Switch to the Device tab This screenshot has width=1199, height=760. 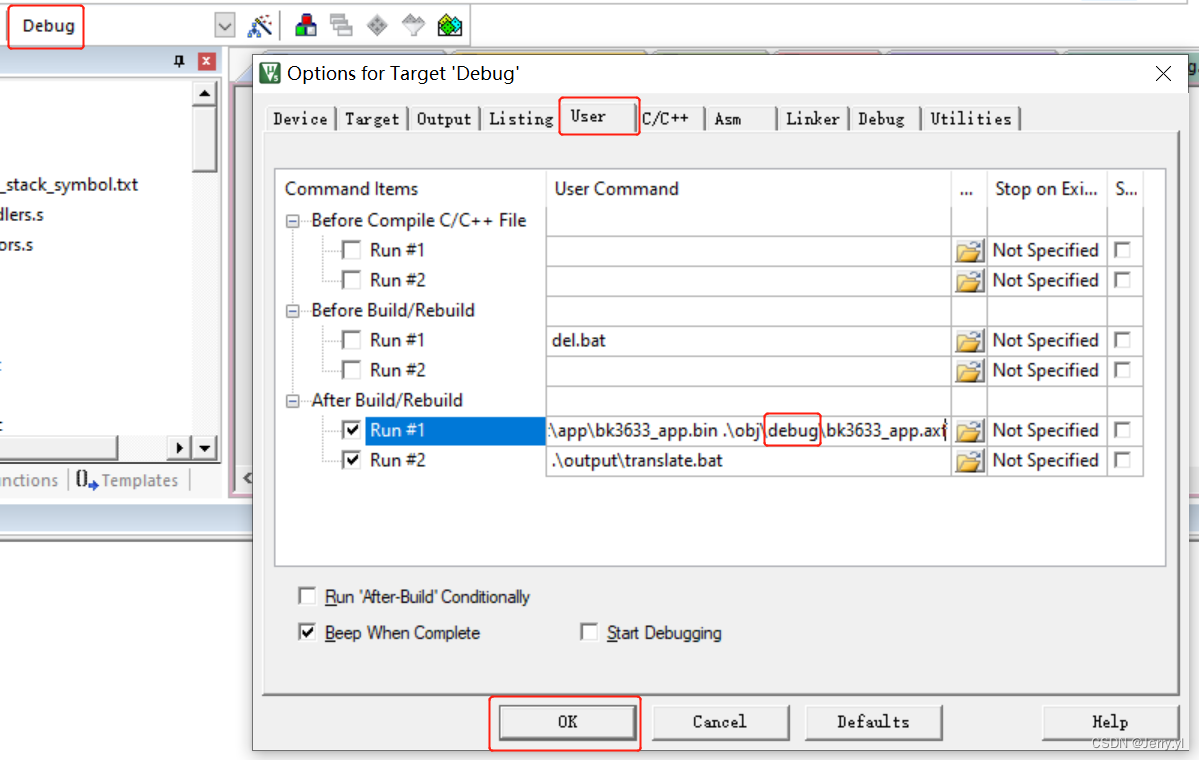pyautogui.click(x=300, y=119)
